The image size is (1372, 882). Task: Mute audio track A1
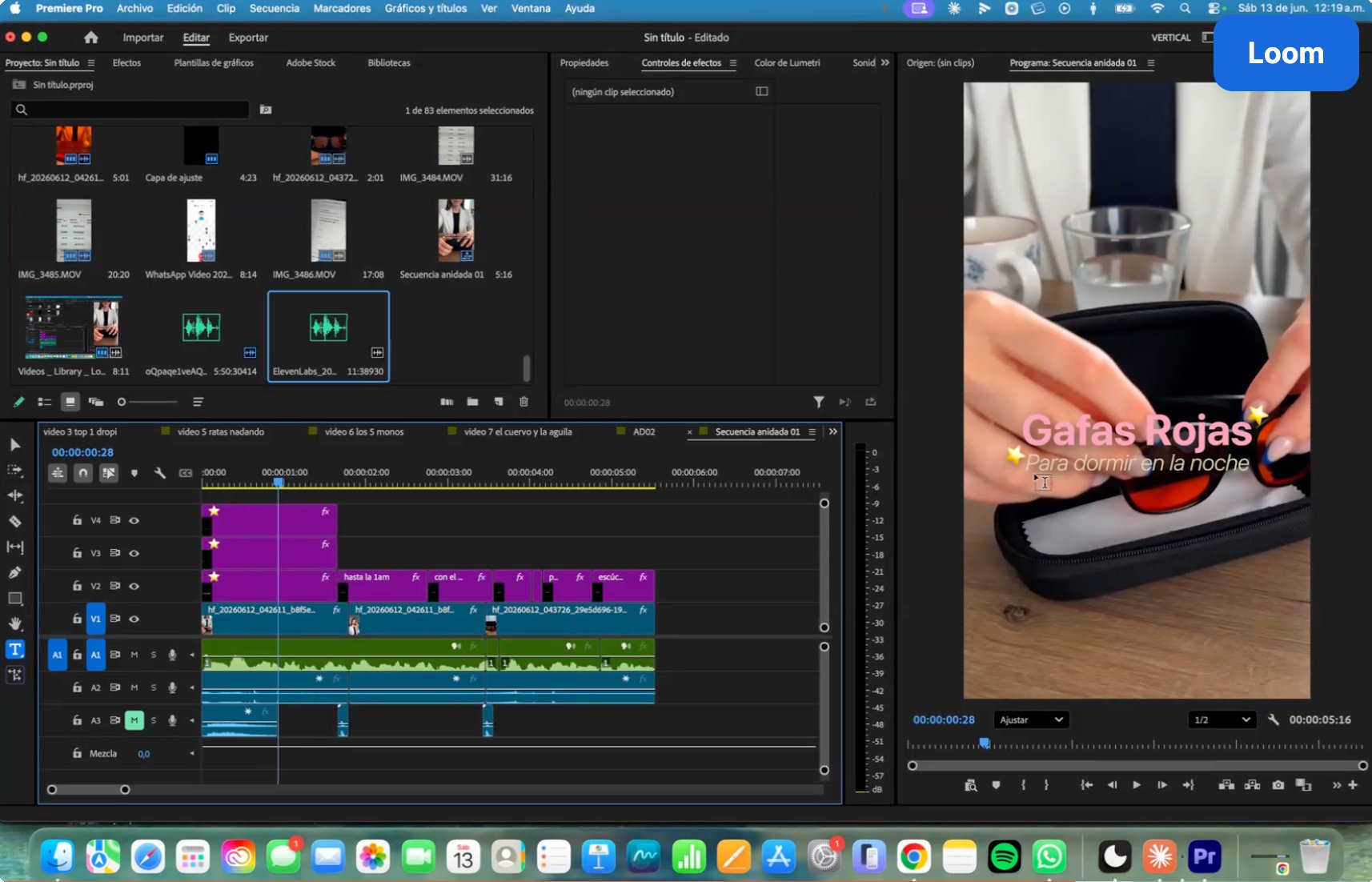pyautogui.click(x=134, y=655)
